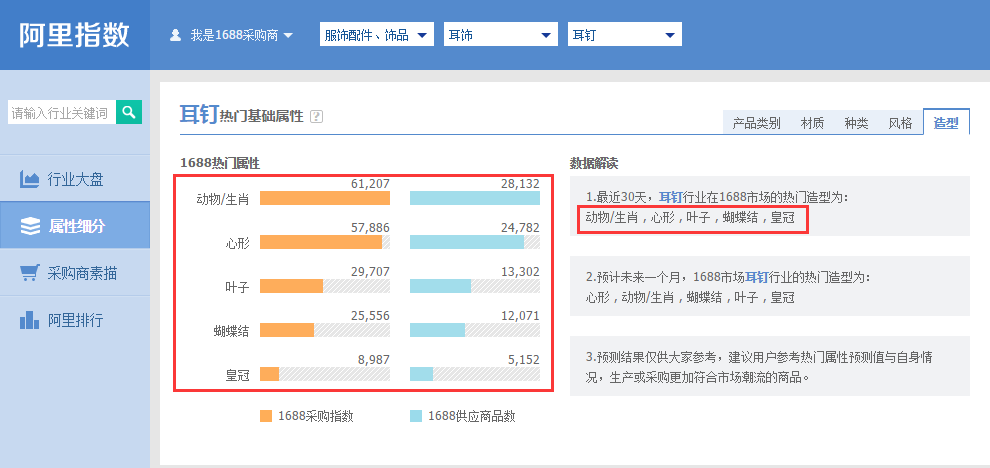Select the 材质 tab
This screenshot has width=990, height=468.
click(812, 123)
